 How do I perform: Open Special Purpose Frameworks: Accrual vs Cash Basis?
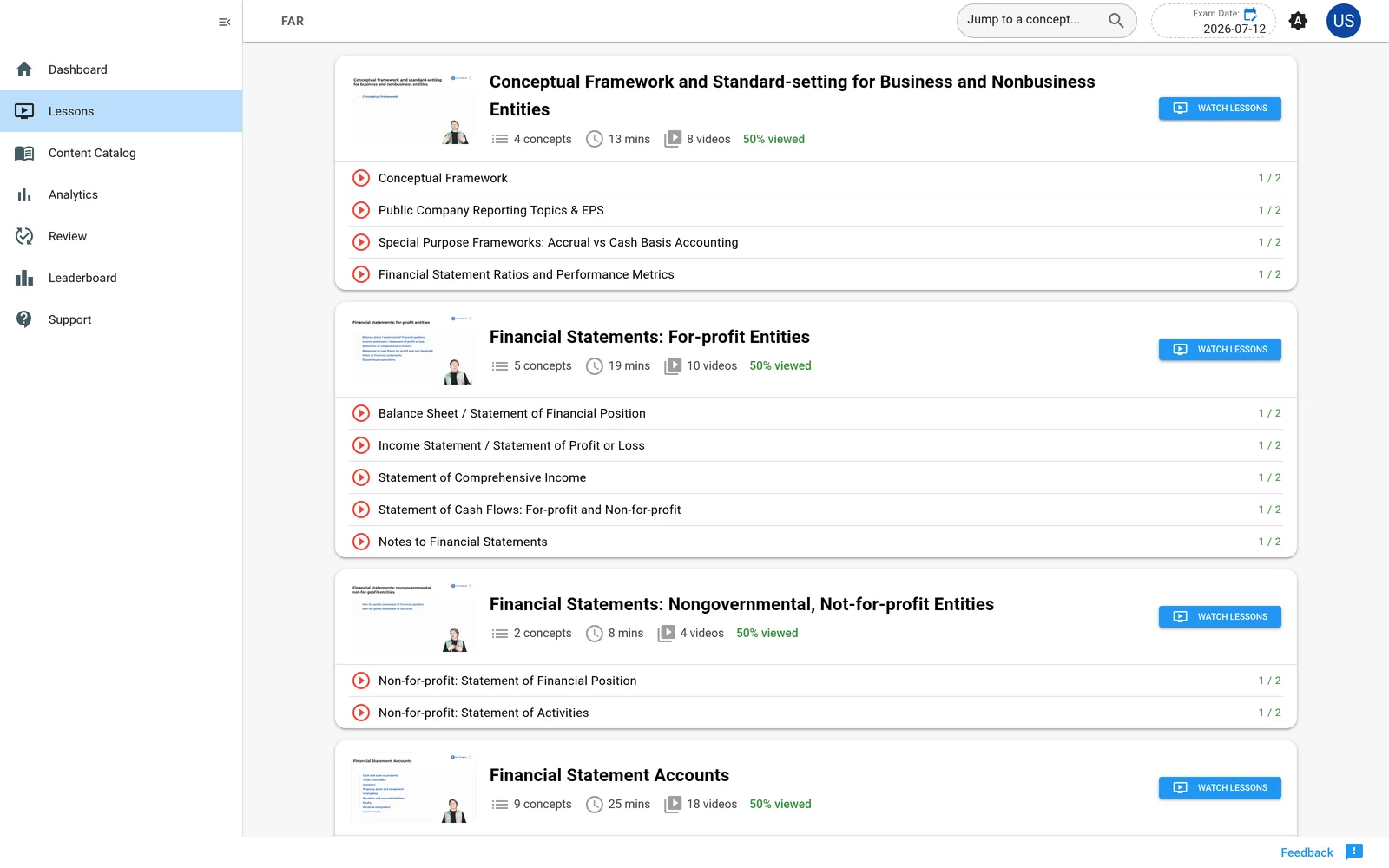point(816,242)
